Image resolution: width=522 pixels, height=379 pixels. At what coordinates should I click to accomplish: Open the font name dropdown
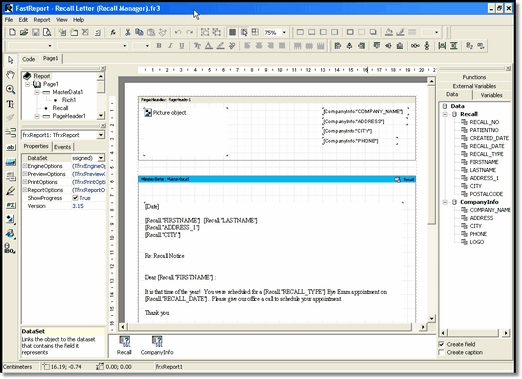pos(125,46)
